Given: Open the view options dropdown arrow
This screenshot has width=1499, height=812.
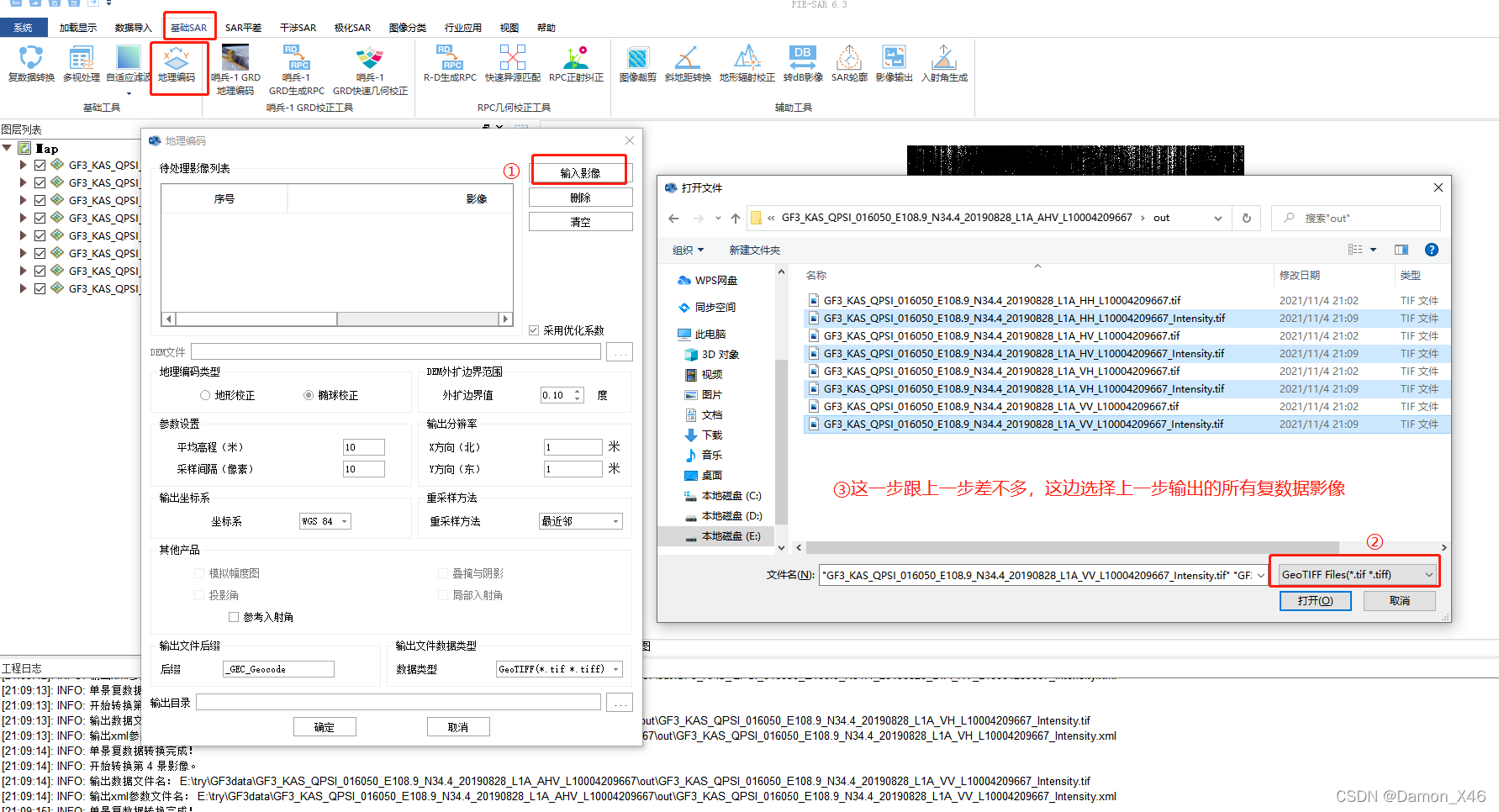Looking at the screenshot, I should click(1374, 250).
